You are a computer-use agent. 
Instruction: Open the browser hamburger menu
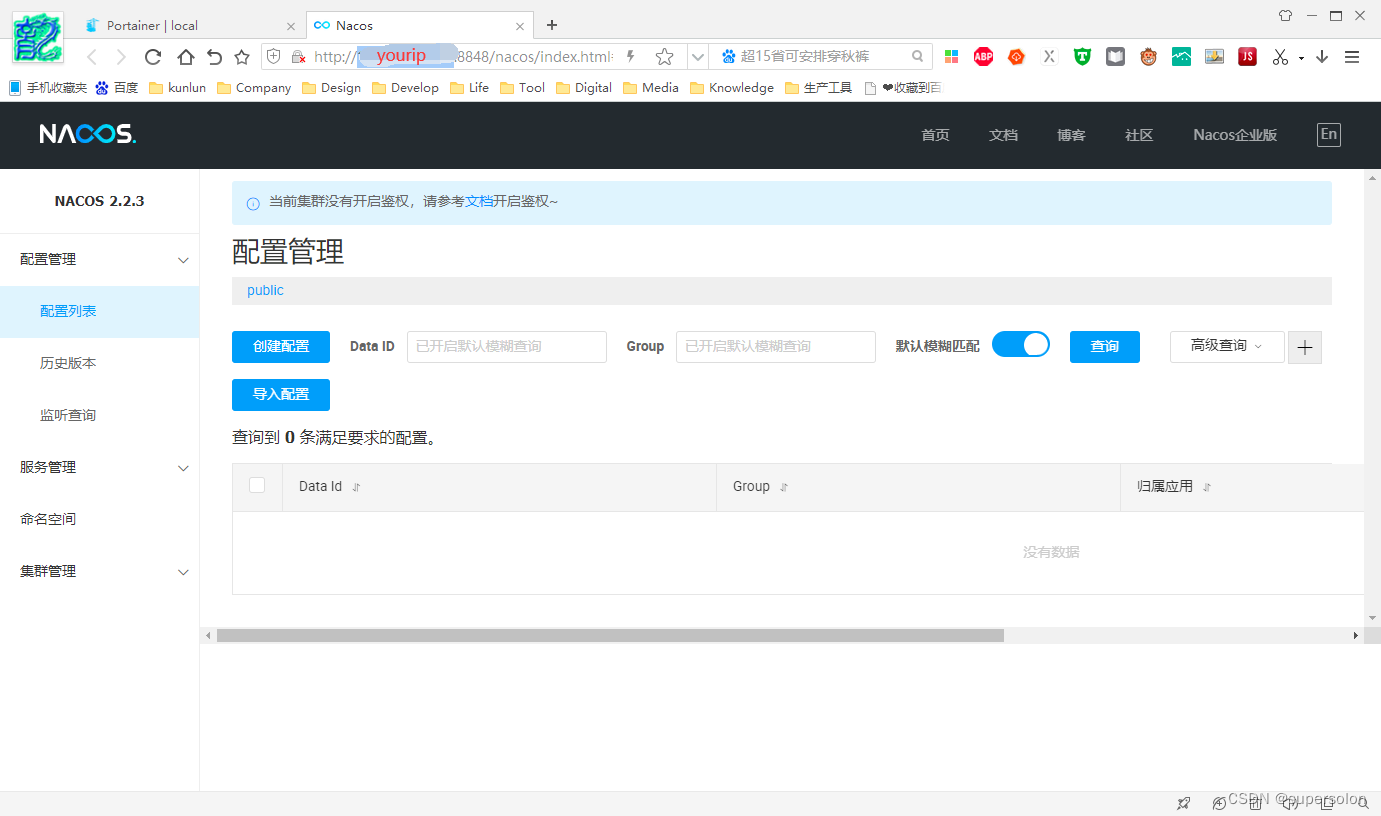point(1352,57)
